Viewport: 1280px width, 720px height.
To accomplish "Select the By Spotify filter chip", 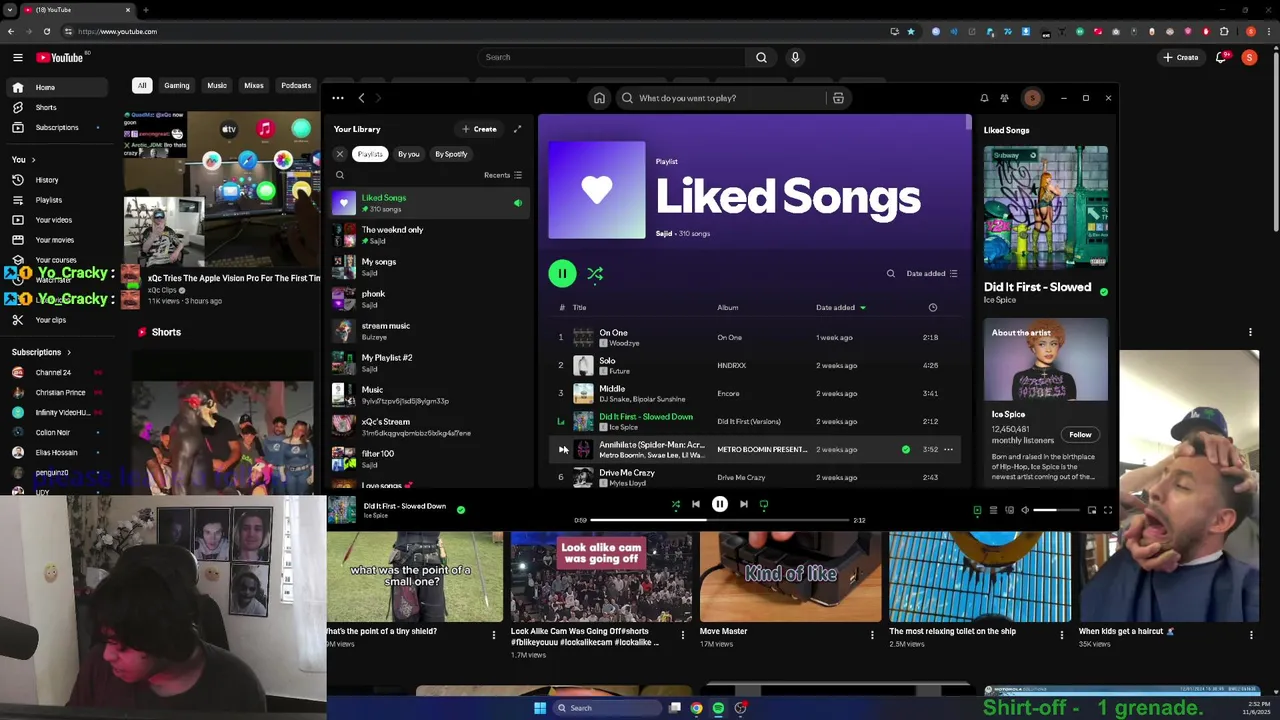I will tap(451, 154).
